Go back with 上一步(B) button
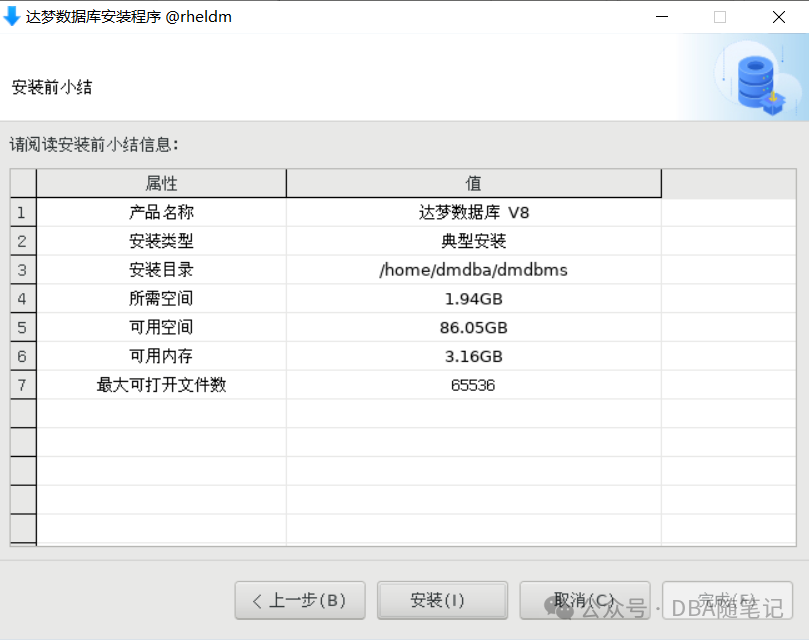 tap(300, 600)
